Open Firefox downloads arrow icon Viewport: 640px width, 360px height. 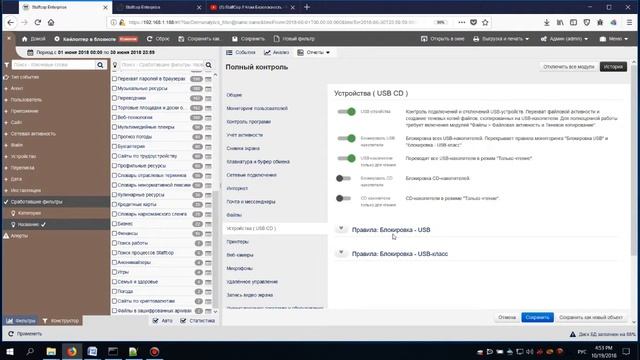click(x=547, y=22)
